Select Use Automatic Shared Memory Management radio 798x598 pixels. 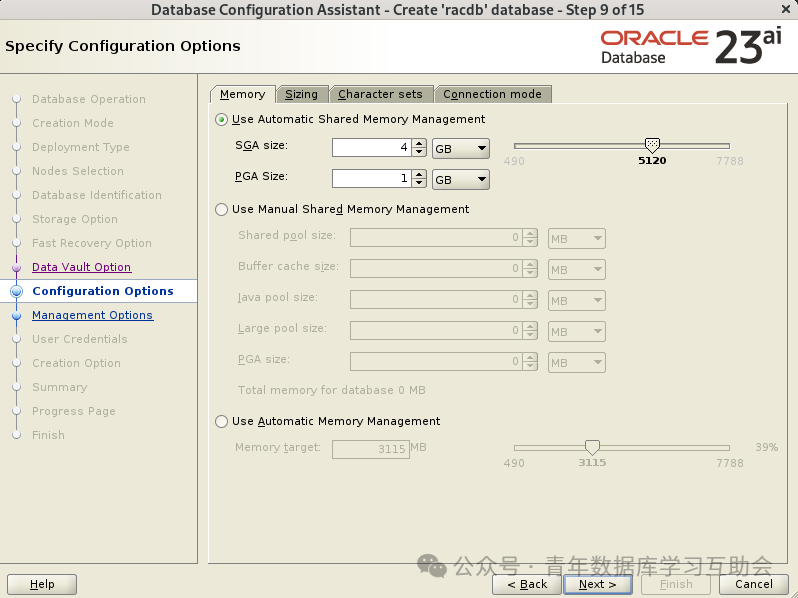pyautogui.click(x=221, y=120)
